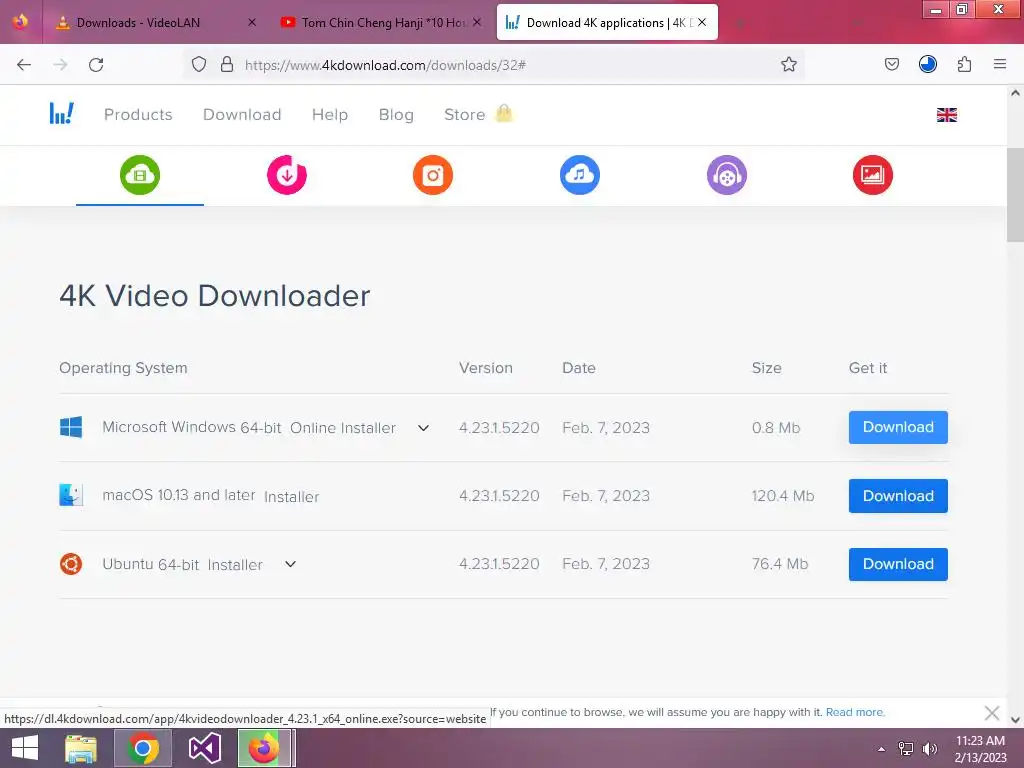Viewport: 1024px width, 768px height.
Task: Click the blue circular toolbar extension icon
Action: pyautogui.click(x=928, y=64)
